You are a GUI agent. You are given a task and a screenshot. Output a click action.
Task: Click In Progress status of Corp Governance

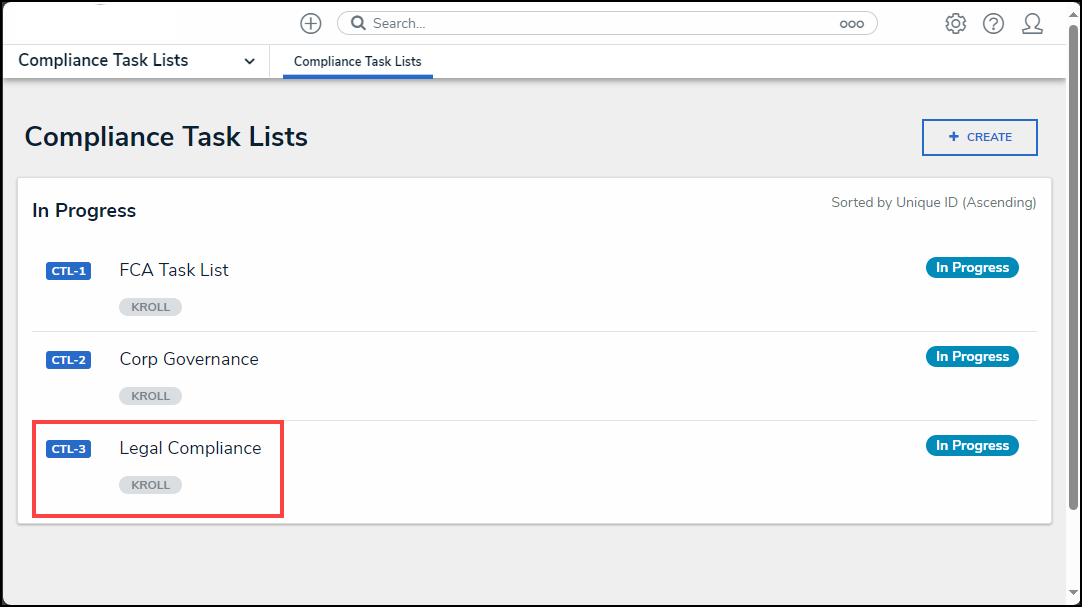(x=972, y=357)
